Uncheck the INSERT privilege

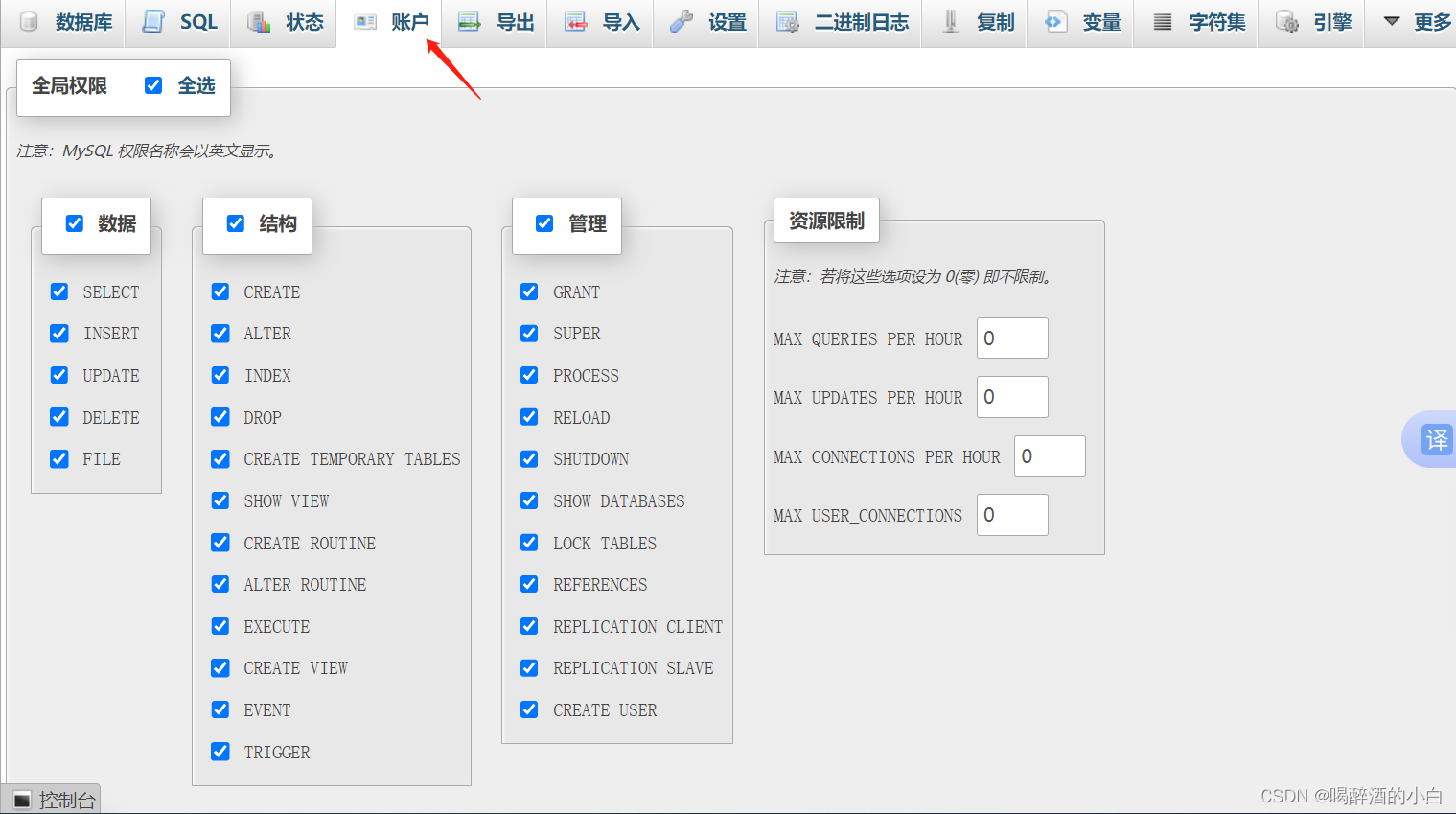coord(59,333)
